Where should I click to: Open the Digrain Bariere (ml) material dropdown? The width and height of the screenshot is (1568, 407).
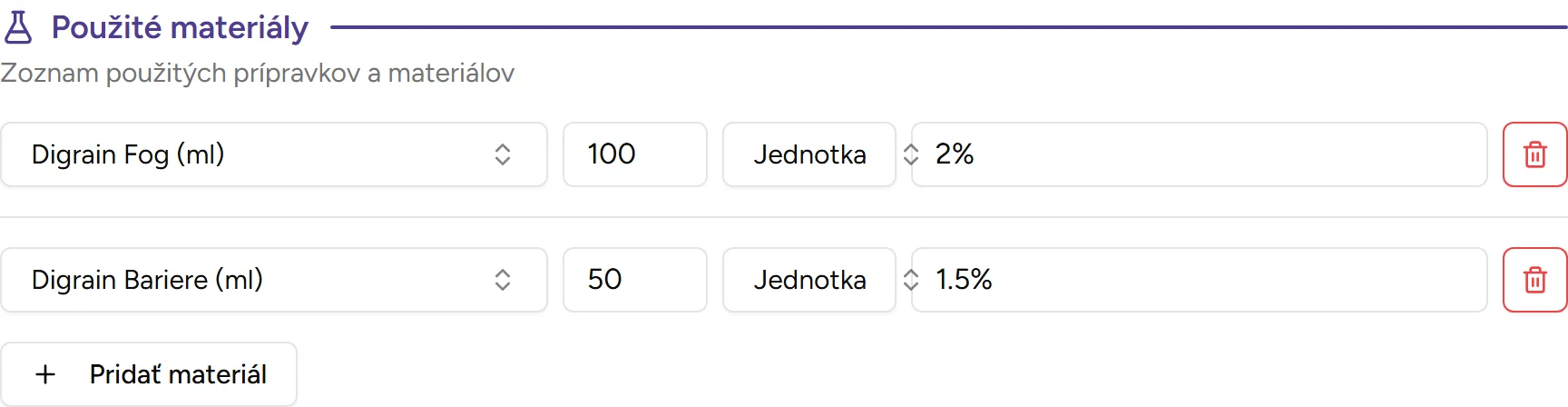click(272, 280)
